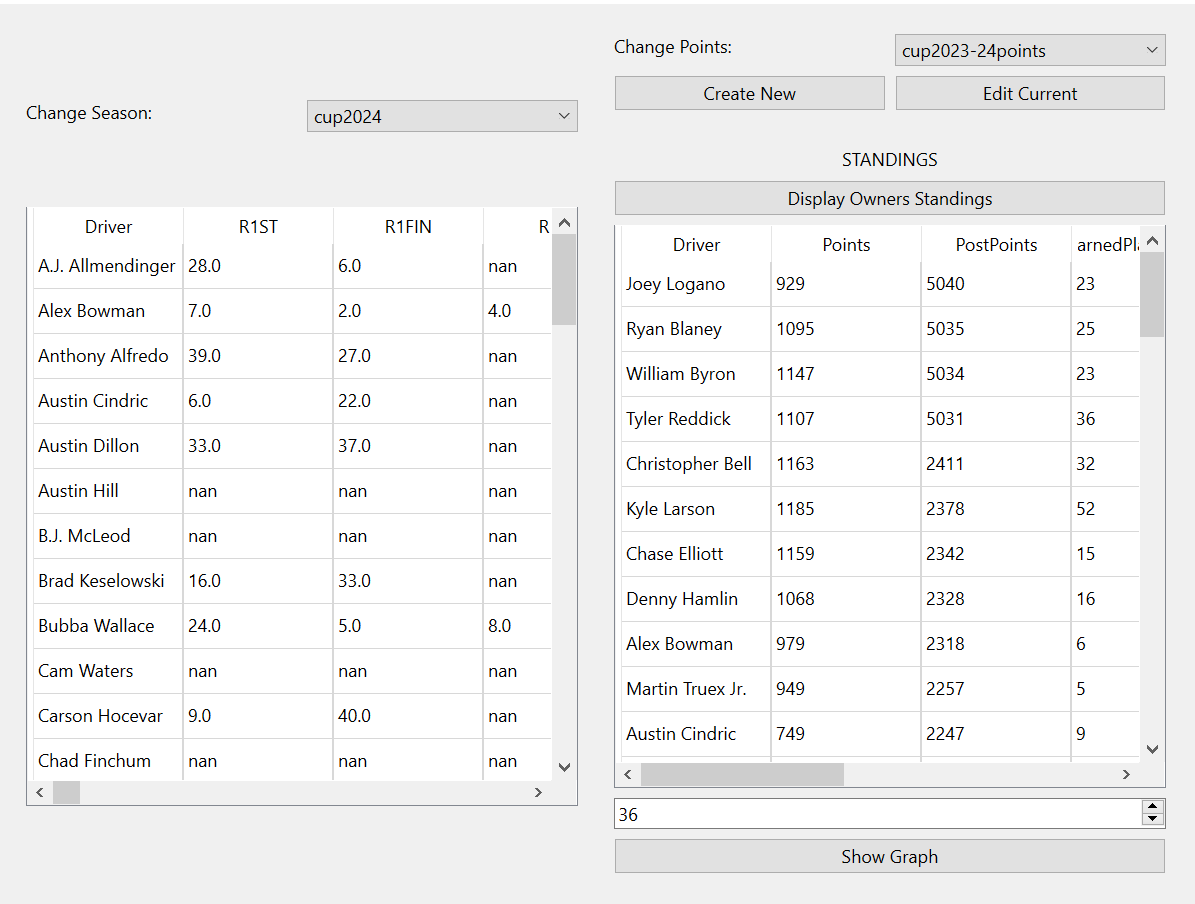Image resolution: width=1195 pixels, height=904 pixels.
Task: Click the R1FIN column header
Action: pyautogui.click(x=408, y=226)
